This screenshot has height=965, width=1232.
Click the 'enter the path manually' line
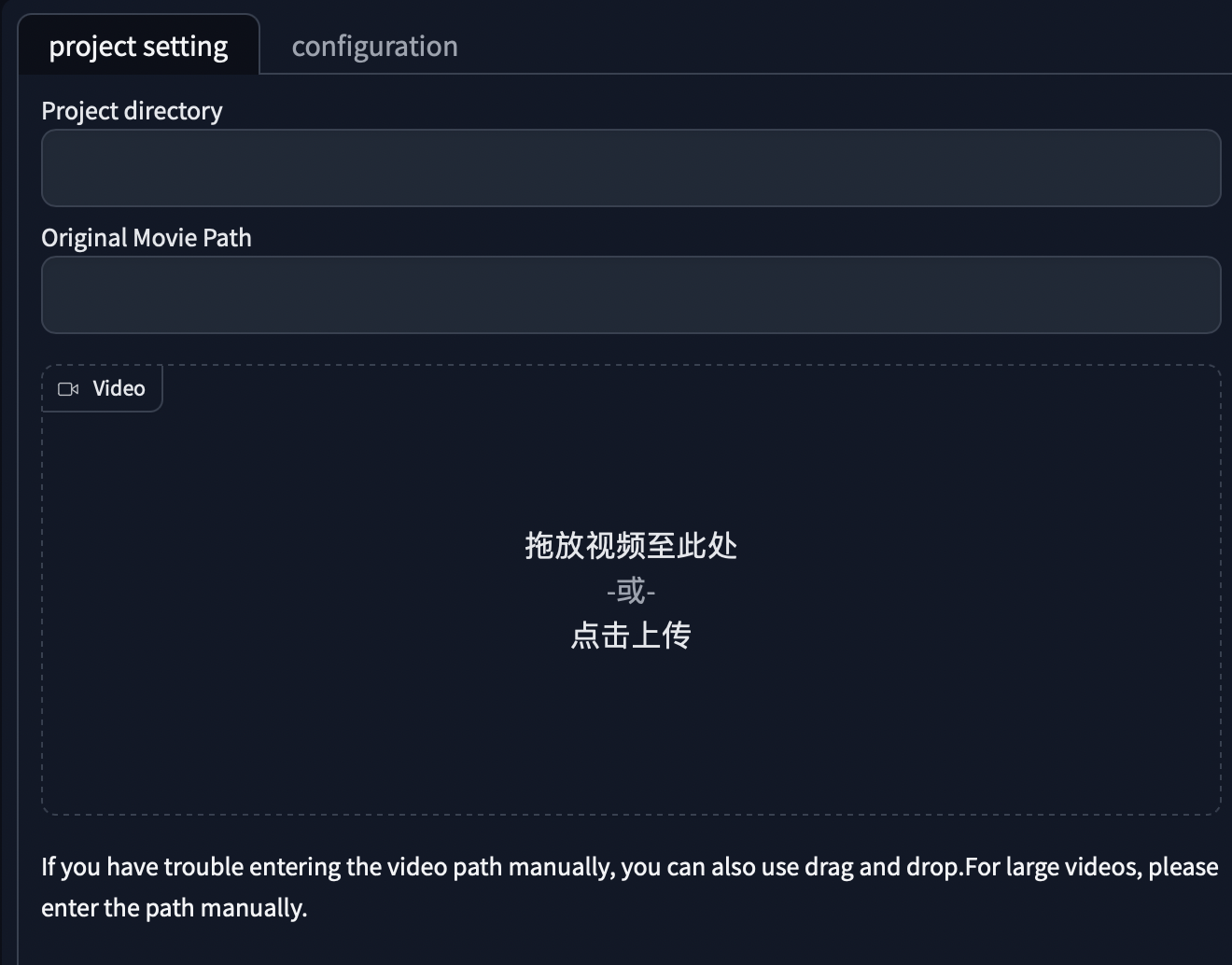tap(175, 907)
